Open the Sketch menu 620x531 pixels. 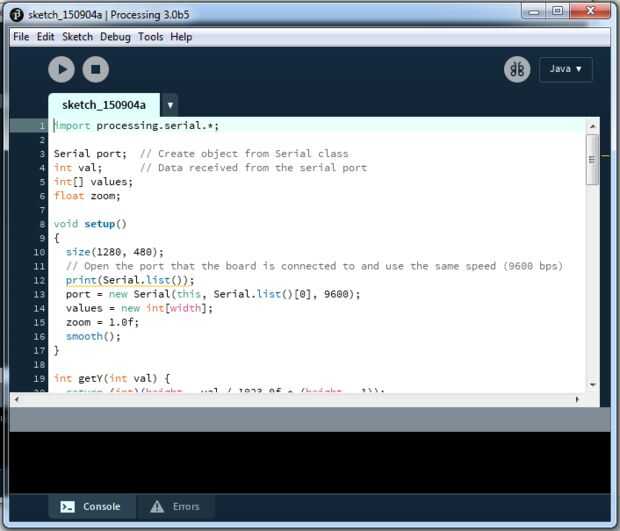[77, 37]
